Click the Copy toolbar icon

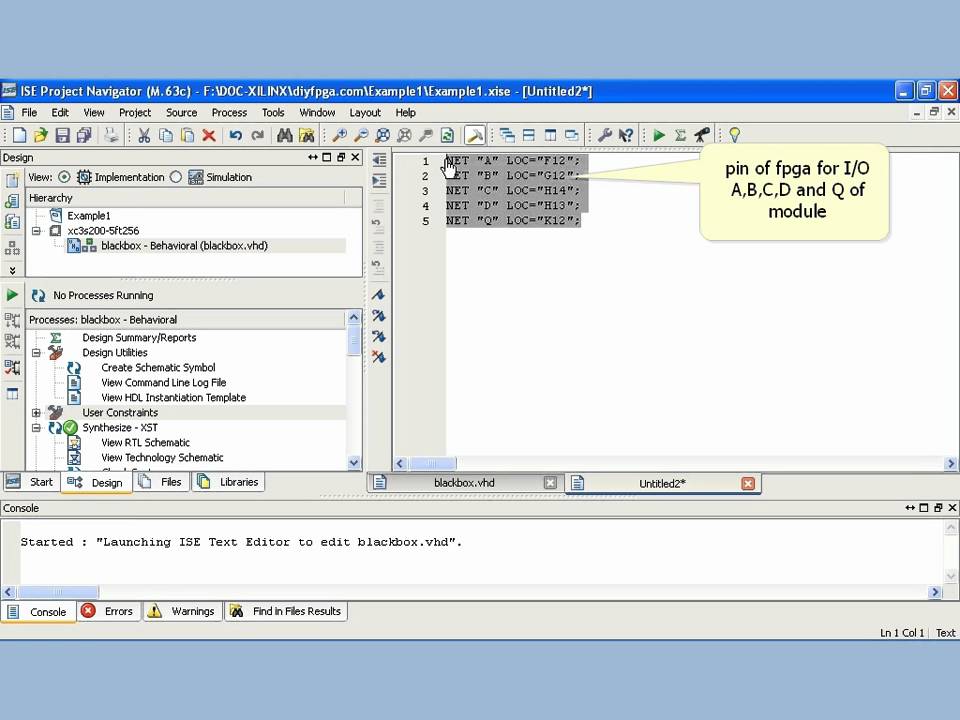165,135
